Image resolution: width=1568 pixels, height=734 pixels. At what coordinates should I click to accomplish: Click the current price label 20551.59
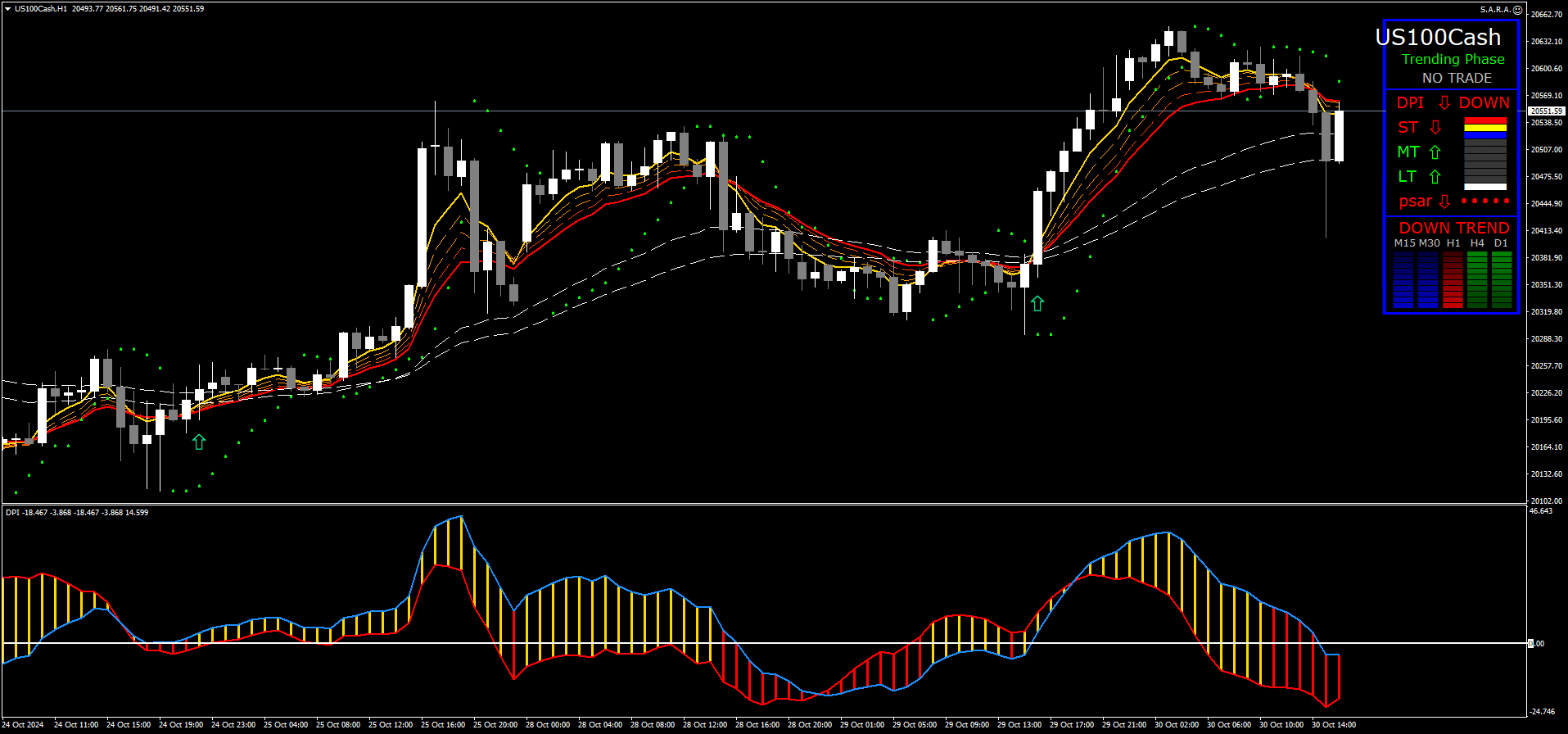tap(1547, 111)
